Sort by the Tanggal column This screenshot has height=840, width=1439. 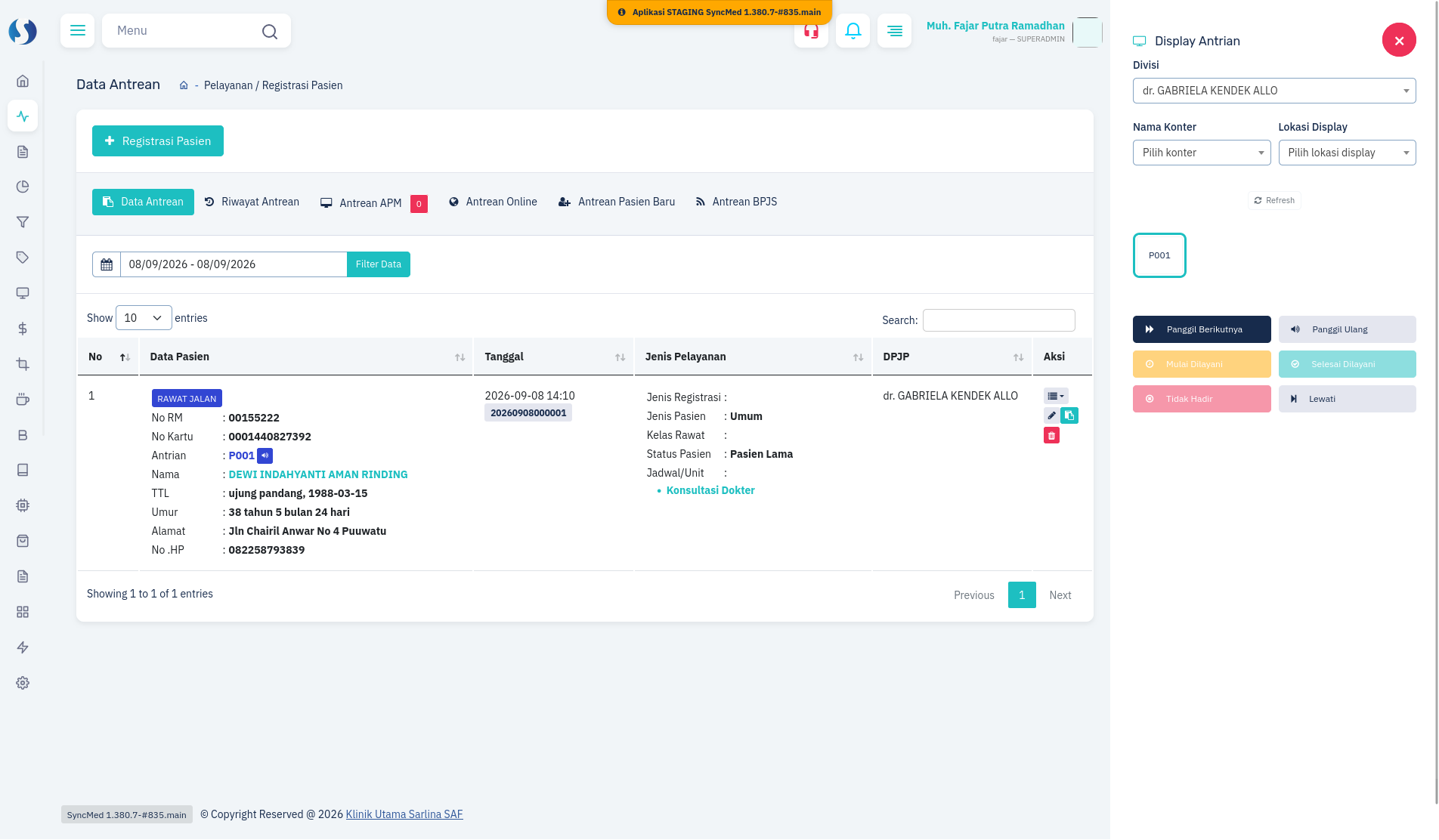coord(553,357)
